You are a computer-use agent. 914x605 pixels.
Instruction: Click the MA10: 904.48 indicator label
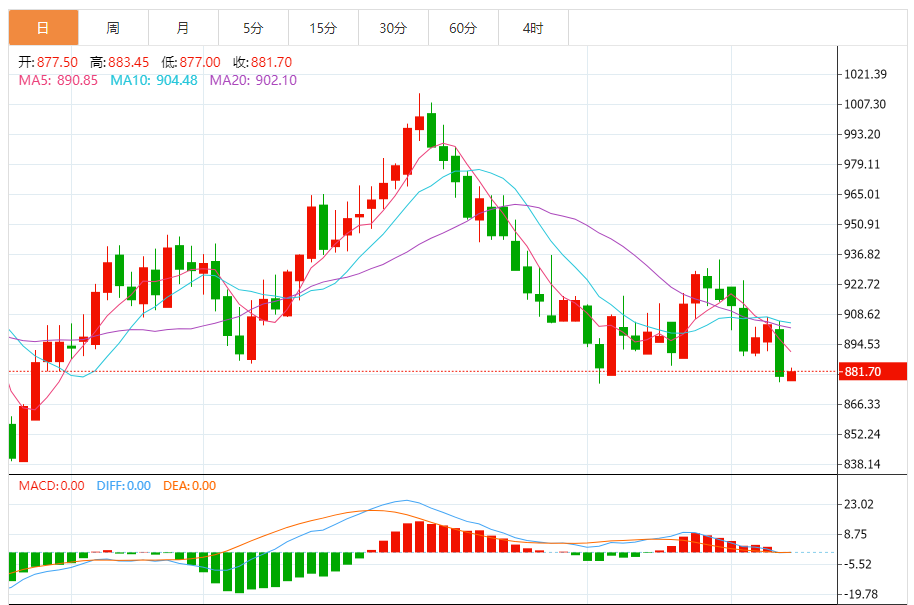point(154,80)
